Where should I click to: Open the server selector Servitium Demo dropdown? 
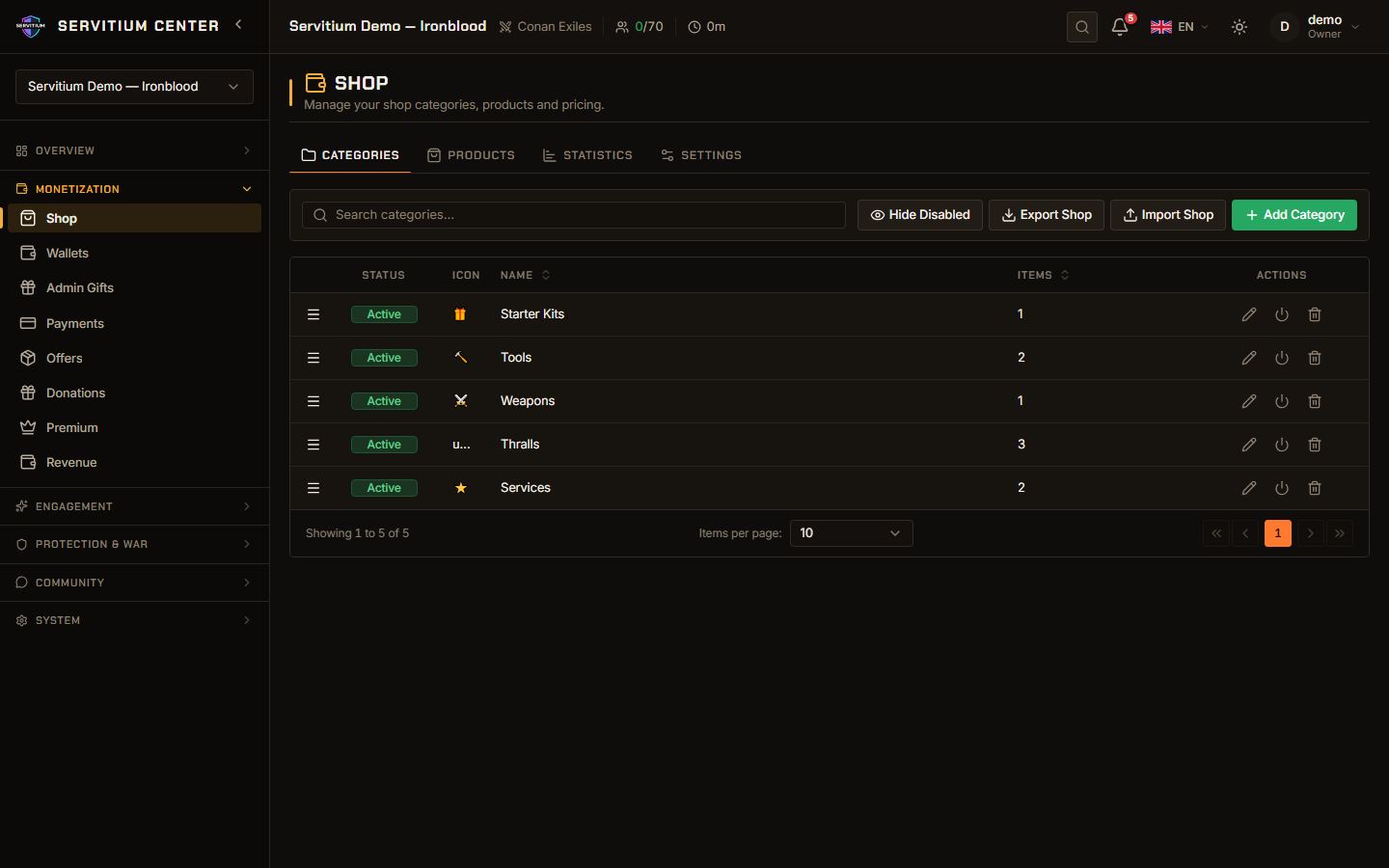pyautogui.click(x=134, y=87)
